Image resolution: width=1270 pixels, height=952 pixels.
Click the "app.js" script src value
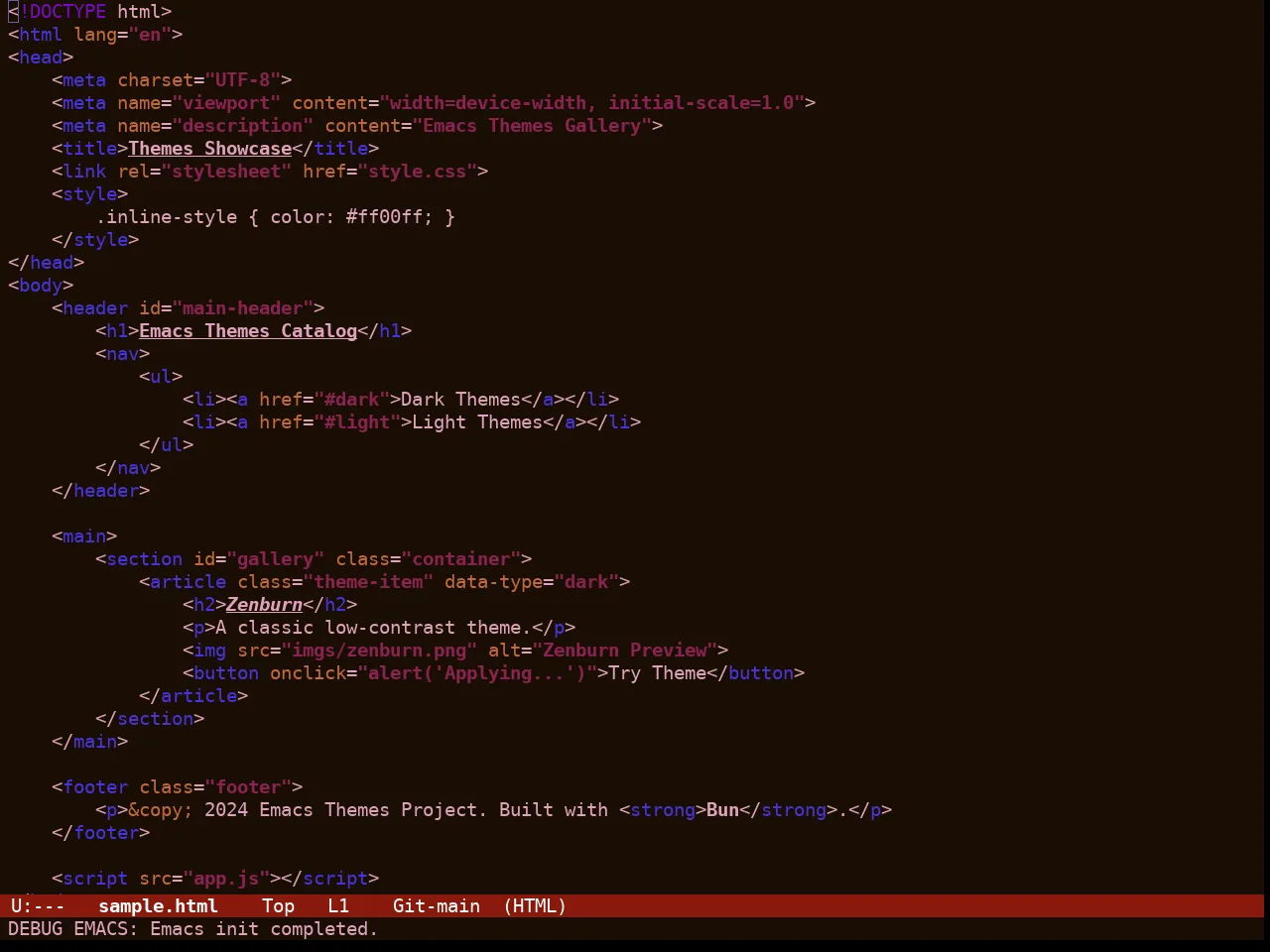226,878
